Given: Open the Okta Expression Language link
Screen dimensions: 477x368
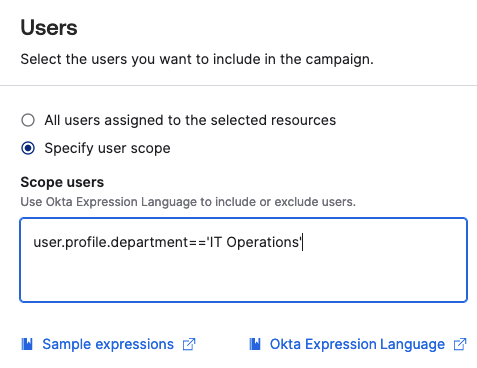Looking at the screenshot, I should point(357,344).
